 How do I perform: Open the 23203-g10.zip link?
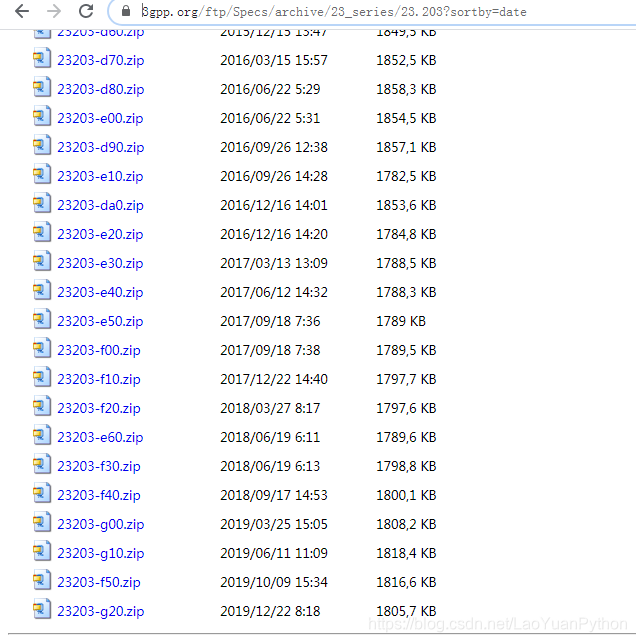click(x=101, y=554)
